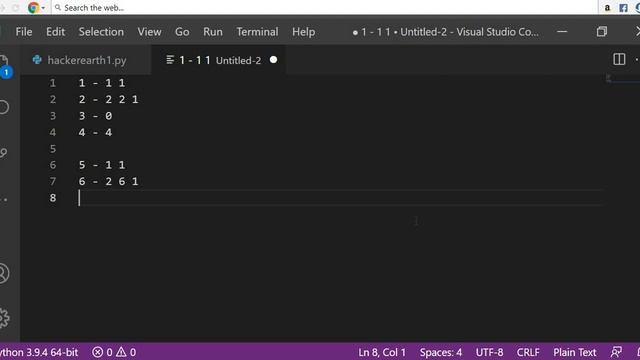Click line 6 text "5 - 1 1"
This screenshot has width=640, height=360.
[x=102, y=164]
